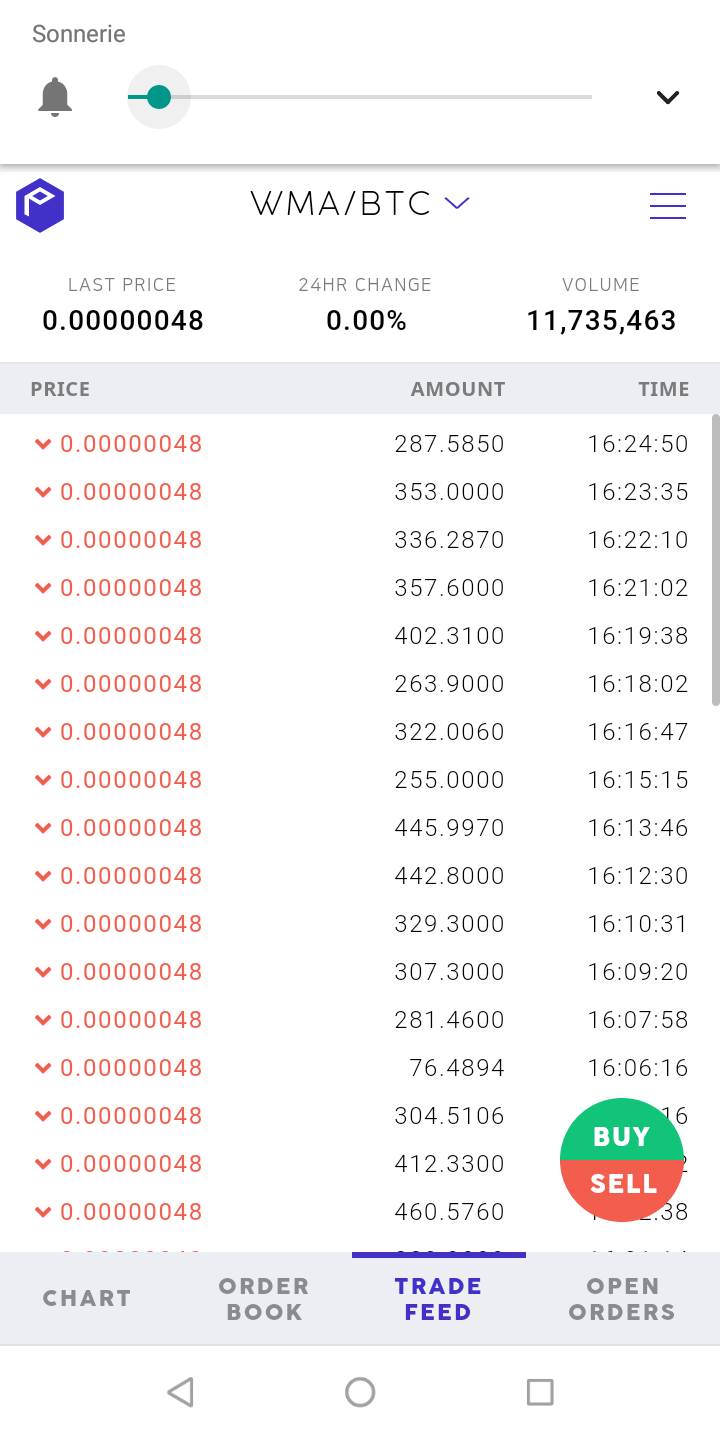Switch to the Order Book tab

point(264,1298)
